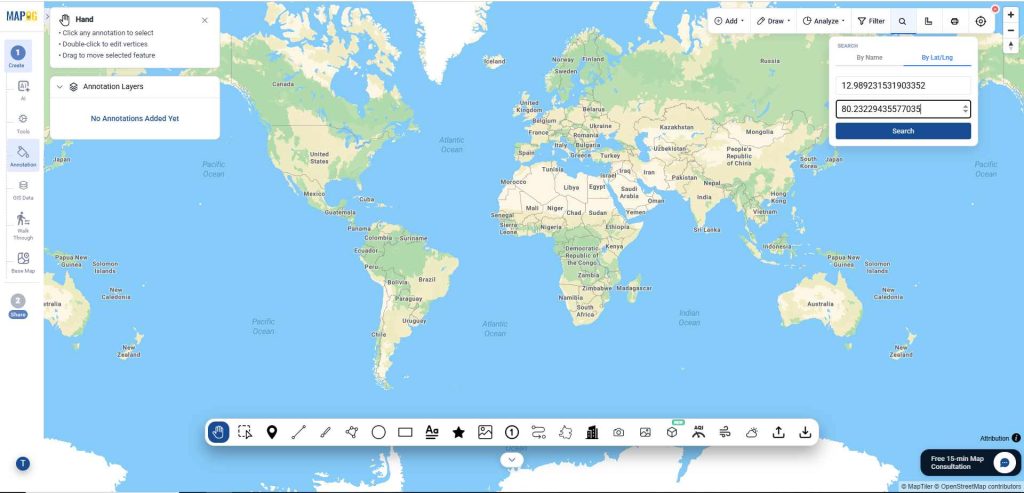Select the rectangle drawing tool
Screen dimensions: 1024x493
tap(405, 432)
